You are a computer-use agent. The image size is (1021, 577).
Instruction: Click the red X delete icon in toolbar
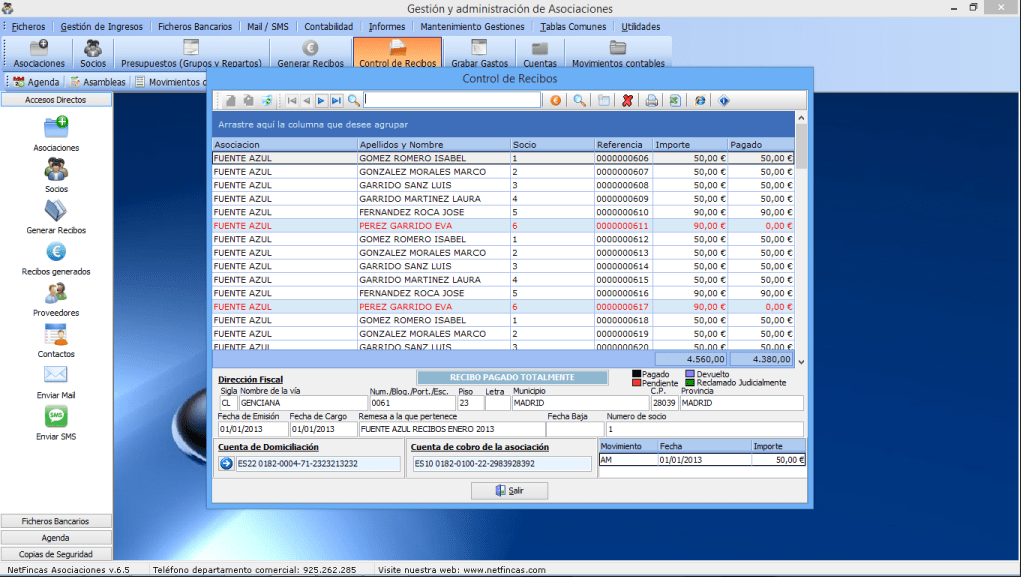[x=628, y=100]
